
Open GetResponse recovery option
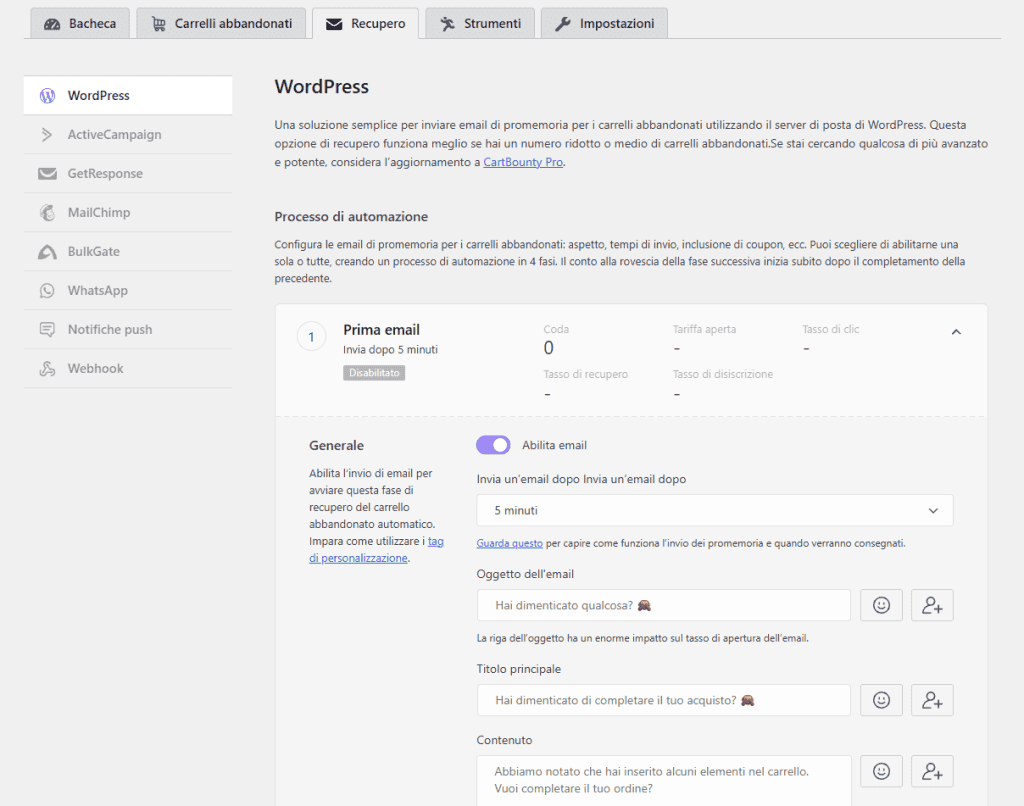128,174
